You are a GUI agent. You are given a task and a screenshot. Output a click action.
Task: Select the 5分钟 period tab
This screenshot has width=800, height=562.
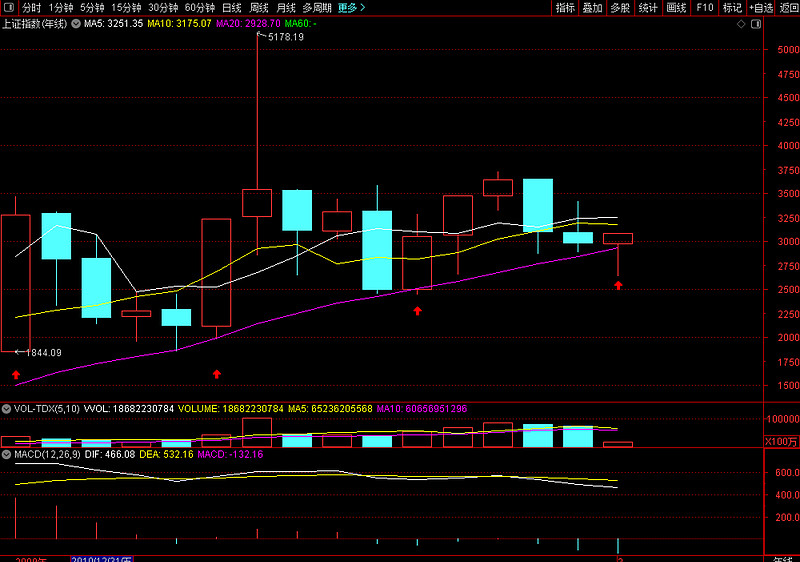pos(92,8)
